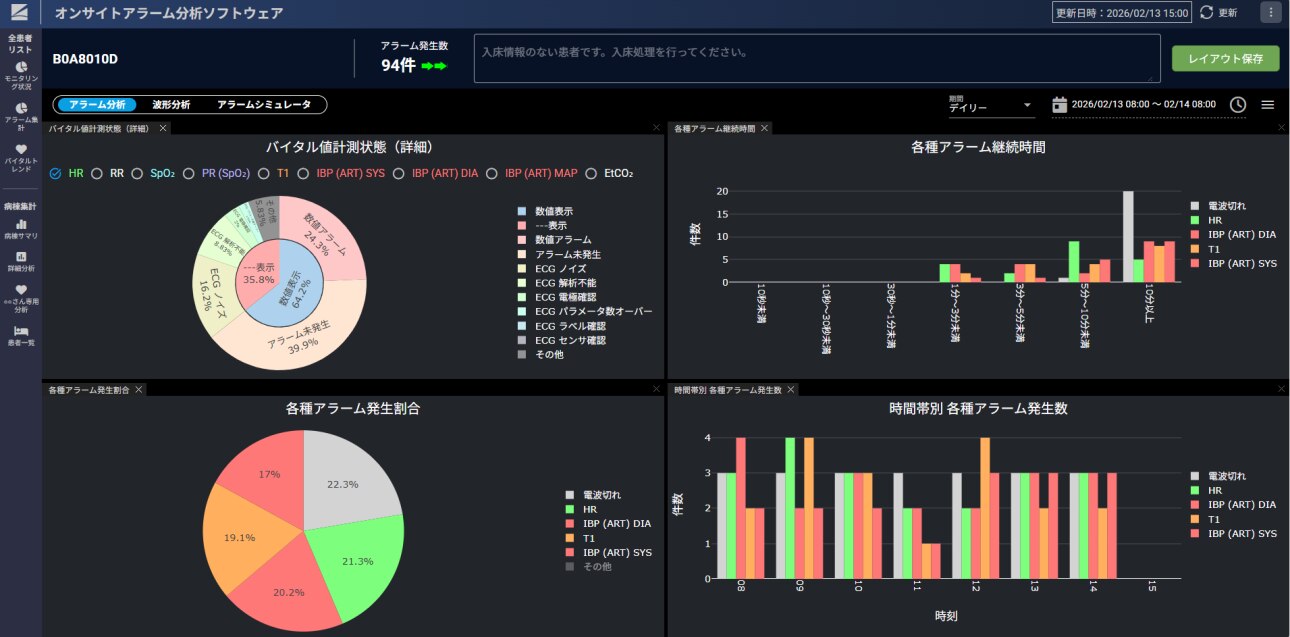
Task: Select the IBP (ART) MAP radio option
Action: tap(492, 173)
